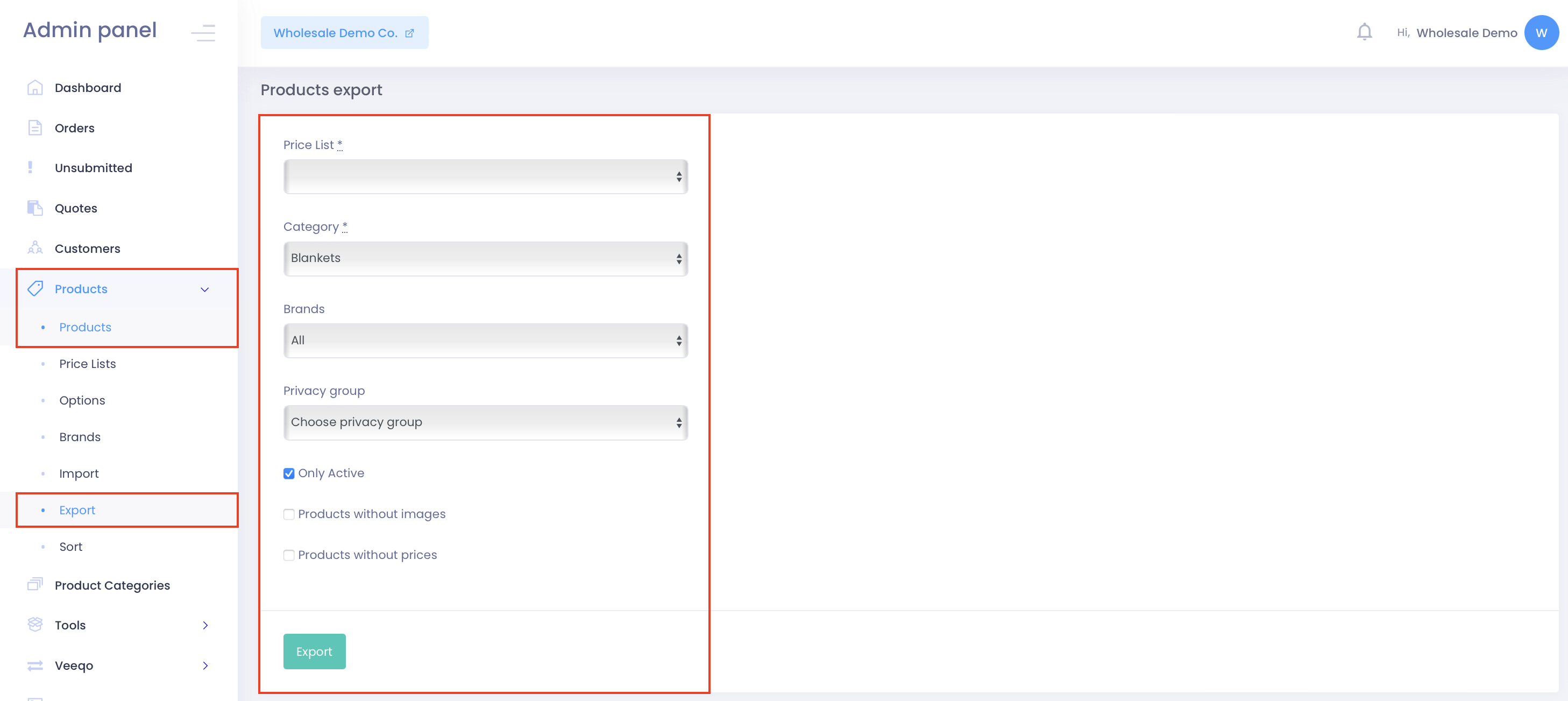Viewport: 1568px width, 701px height.
Task: Click the Dashboard home icon
Action: pos(35,88)
